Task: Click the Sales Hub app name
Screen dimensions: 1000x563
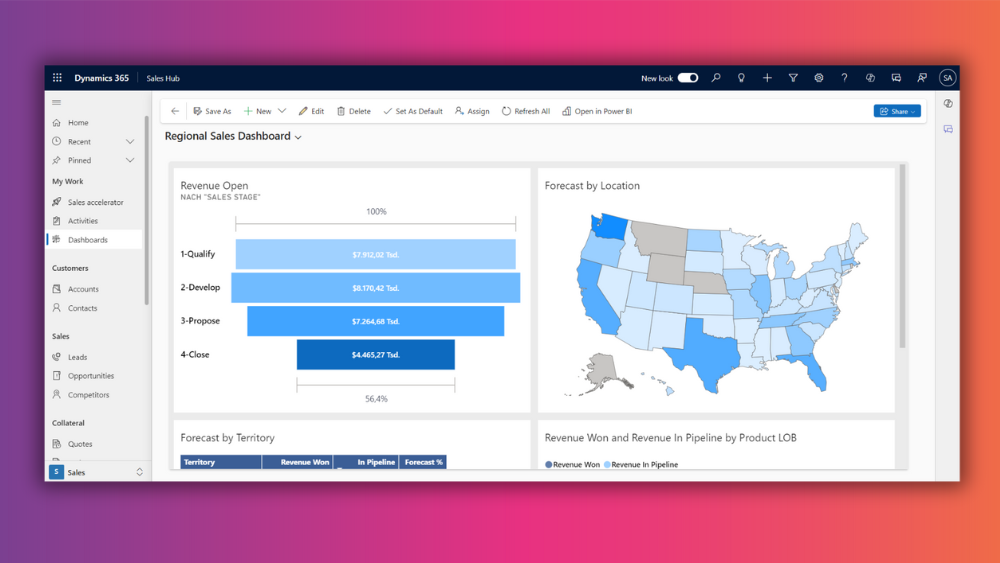Action: point(163,78)
